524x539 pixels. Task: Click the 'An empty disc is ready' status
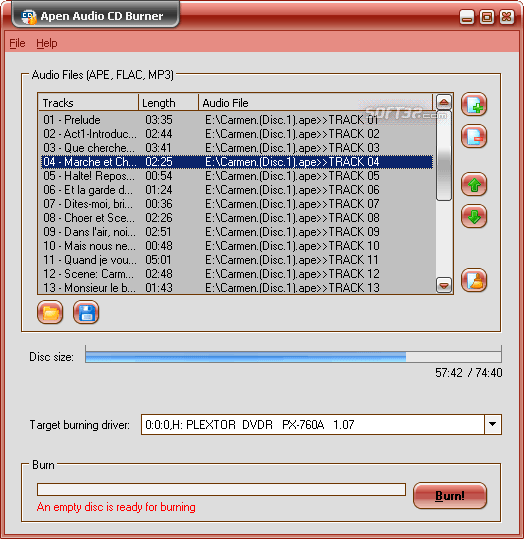click(x=116, y=507)
